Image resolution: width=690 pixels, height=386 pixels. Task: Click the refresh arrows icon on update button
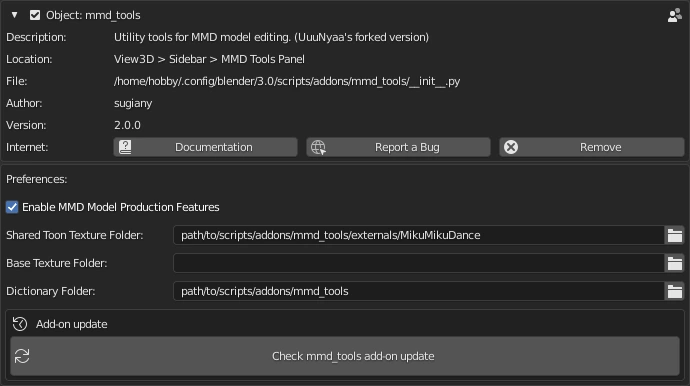(22, 356)
